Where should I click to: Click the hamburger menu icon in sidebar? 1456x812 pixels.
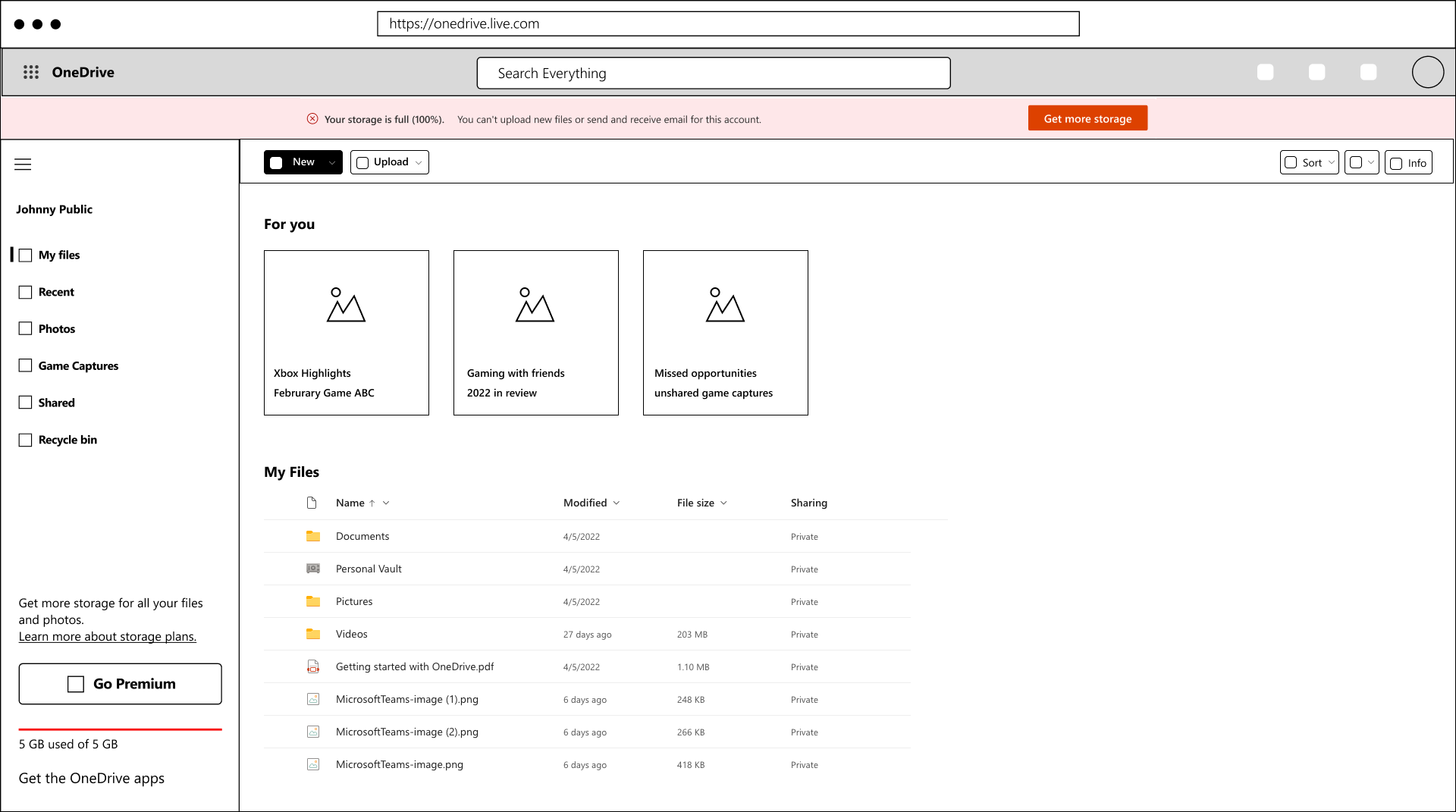tap(23, 165)
